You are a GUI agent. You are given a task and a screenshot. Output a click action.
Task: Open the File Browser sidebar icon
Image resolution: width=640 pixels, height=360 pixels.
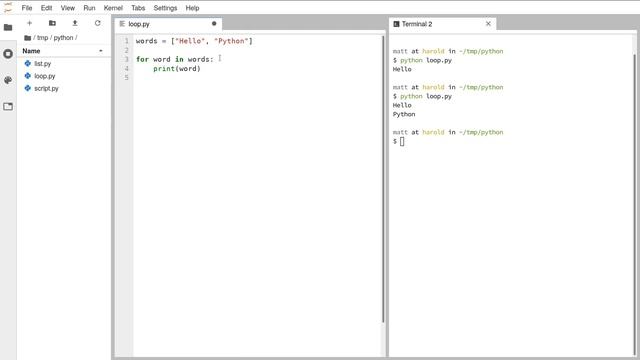tap(8, 27)
